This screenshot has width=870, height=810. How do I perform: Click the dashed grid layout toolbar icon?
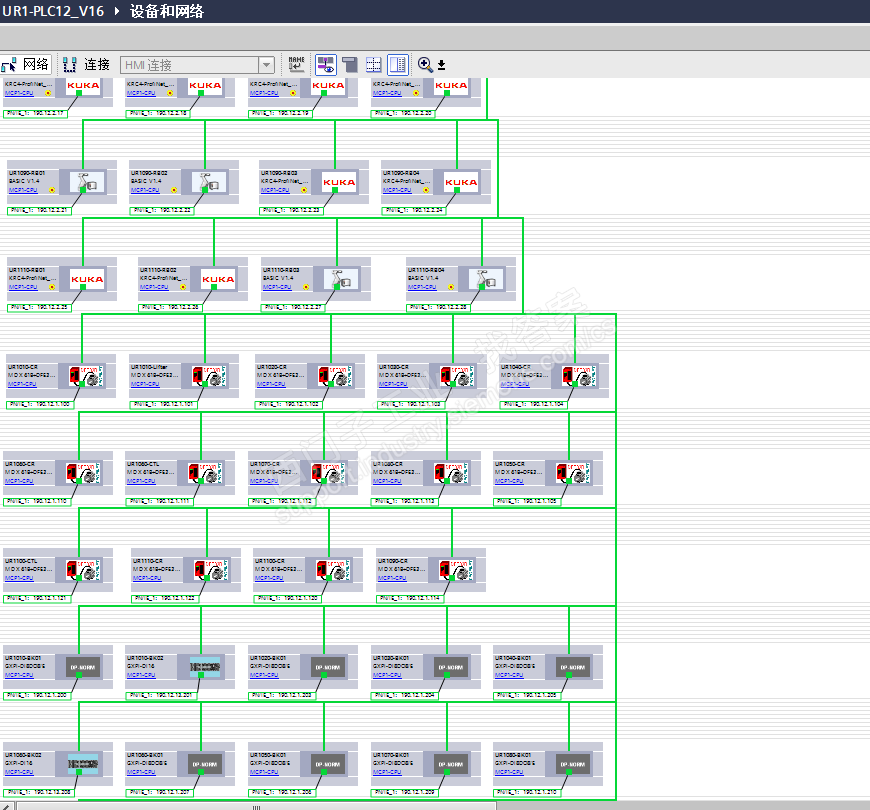(373, 65)
